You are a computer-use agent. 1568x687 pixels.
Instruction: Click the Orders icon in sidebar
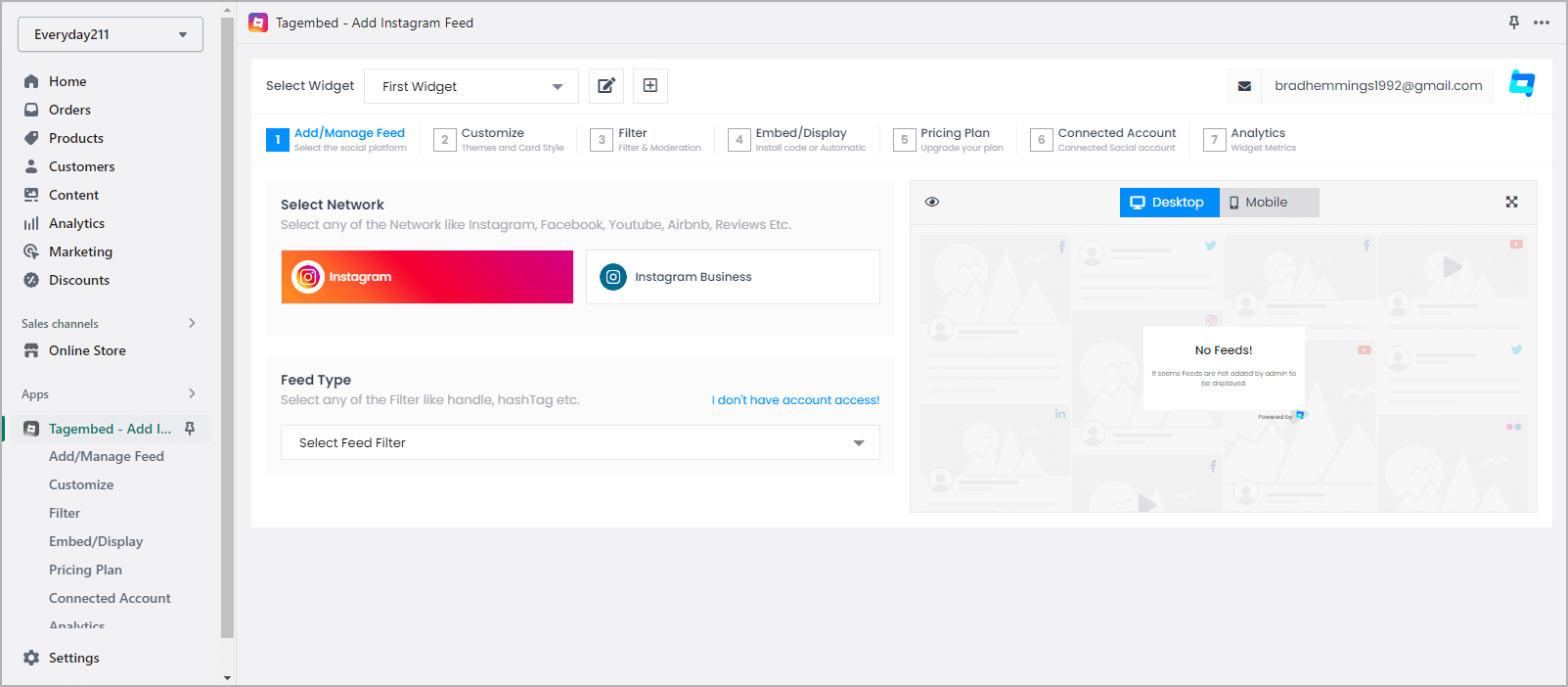click(x=31, y=110)
